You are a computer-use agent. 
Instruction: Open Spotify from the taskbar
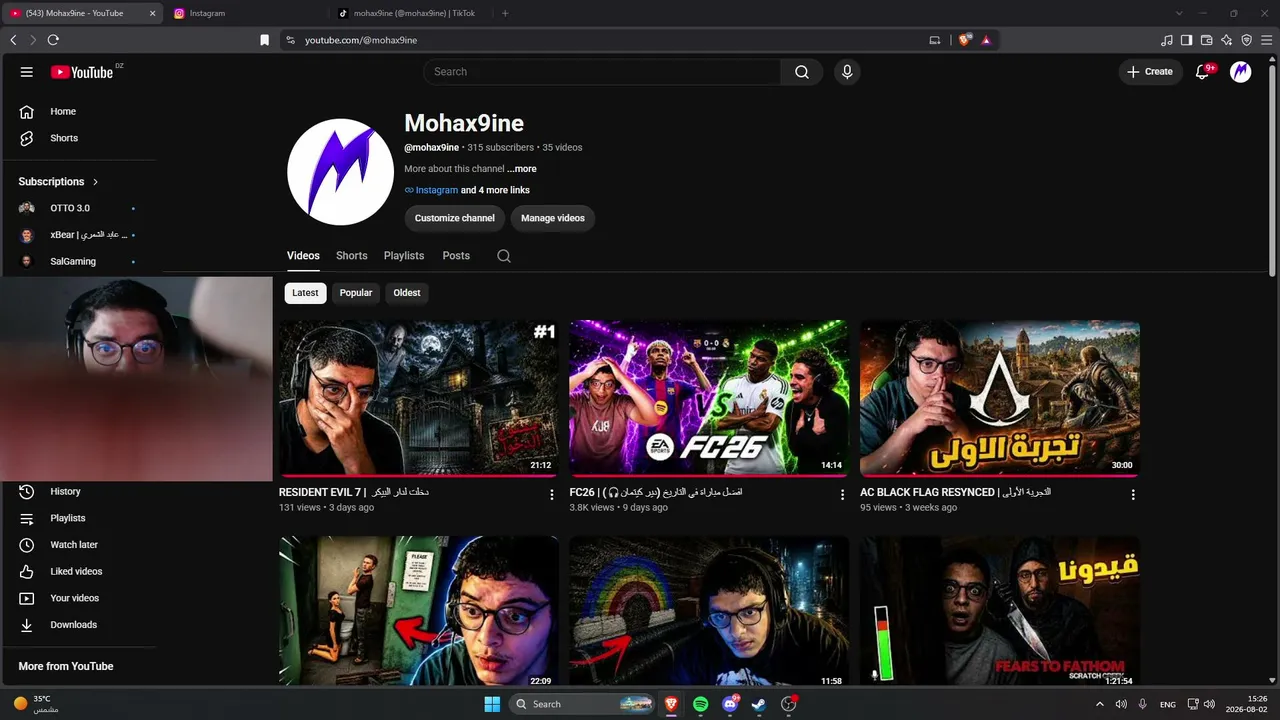point(701,704)
